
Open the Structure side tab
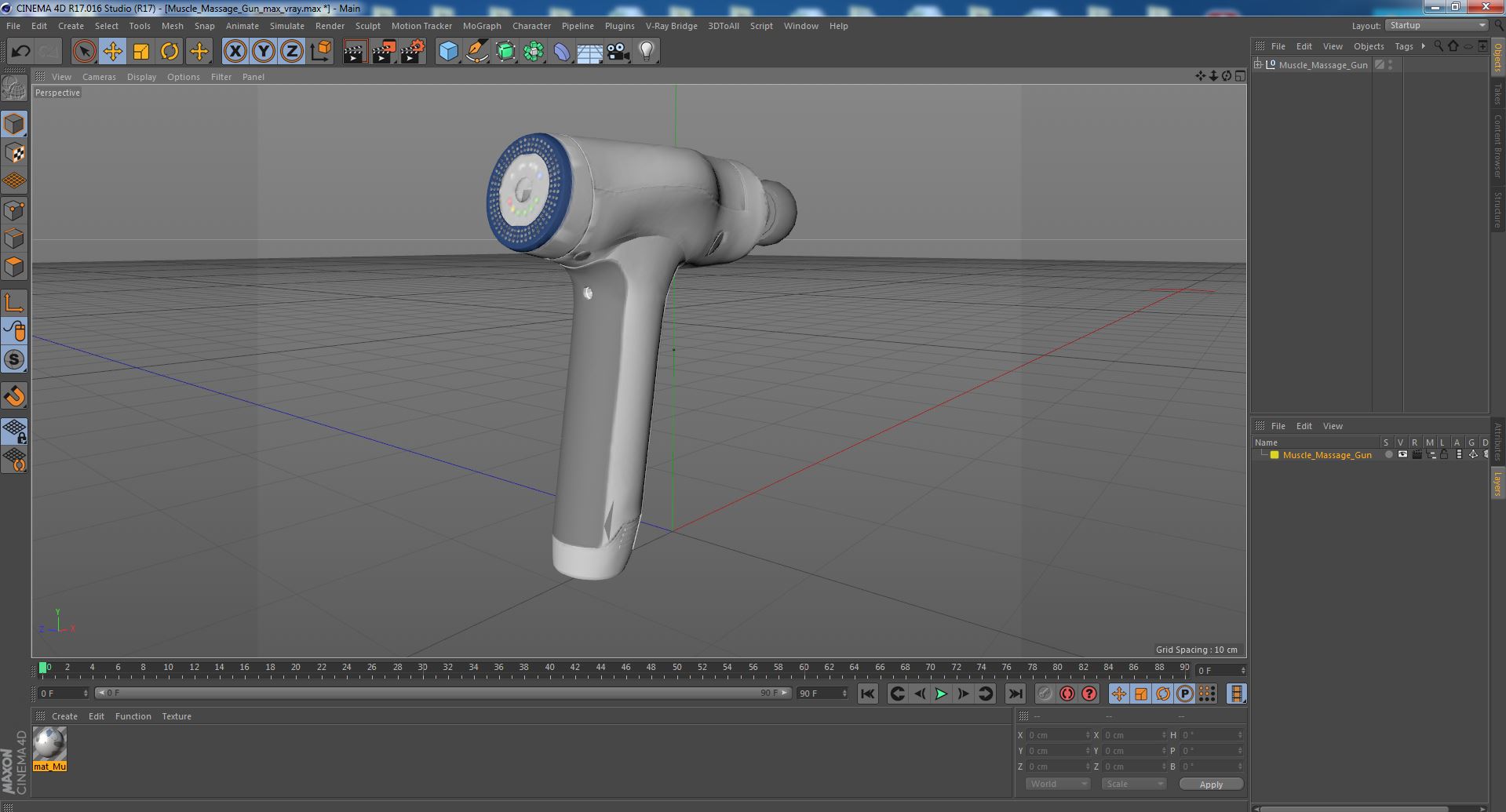click(1497, 209)
